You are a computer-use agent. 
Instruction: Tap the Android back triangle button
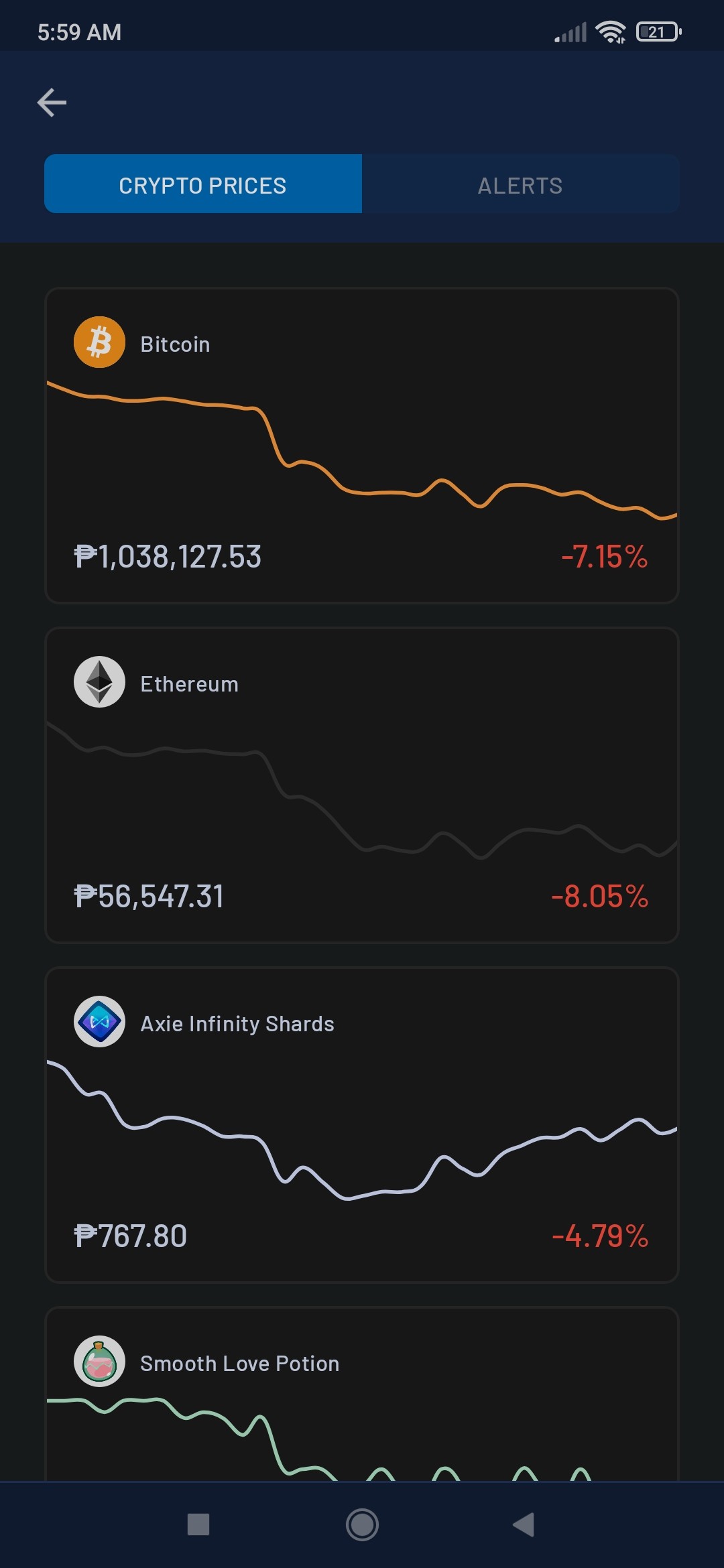click(524, 1524)
